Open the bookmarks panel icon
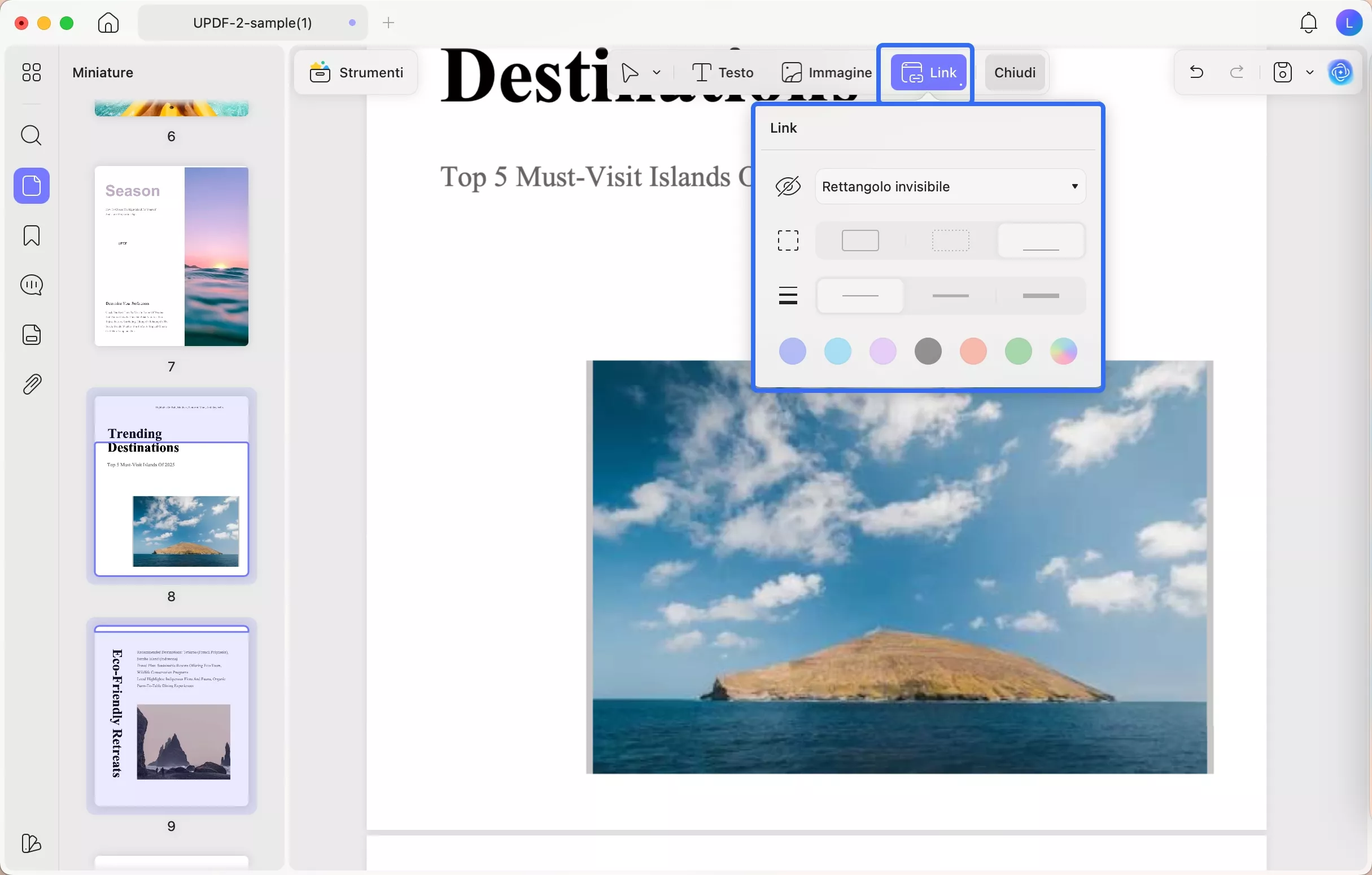Screen dimensions: 1372x875 tap(32, 235)
